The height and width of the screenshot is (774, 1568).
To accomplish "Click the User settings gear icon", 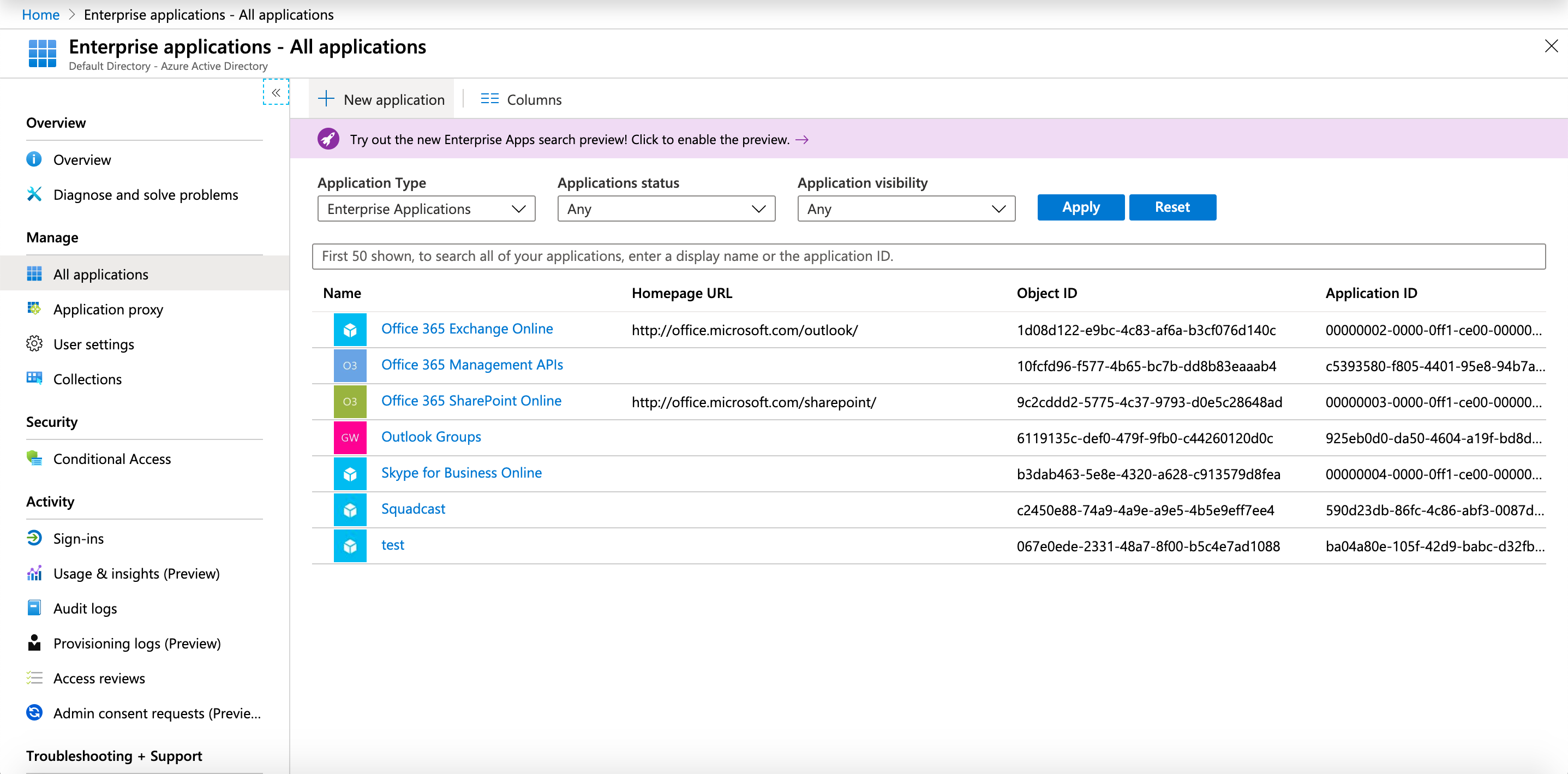I will [x=34, y=343].
